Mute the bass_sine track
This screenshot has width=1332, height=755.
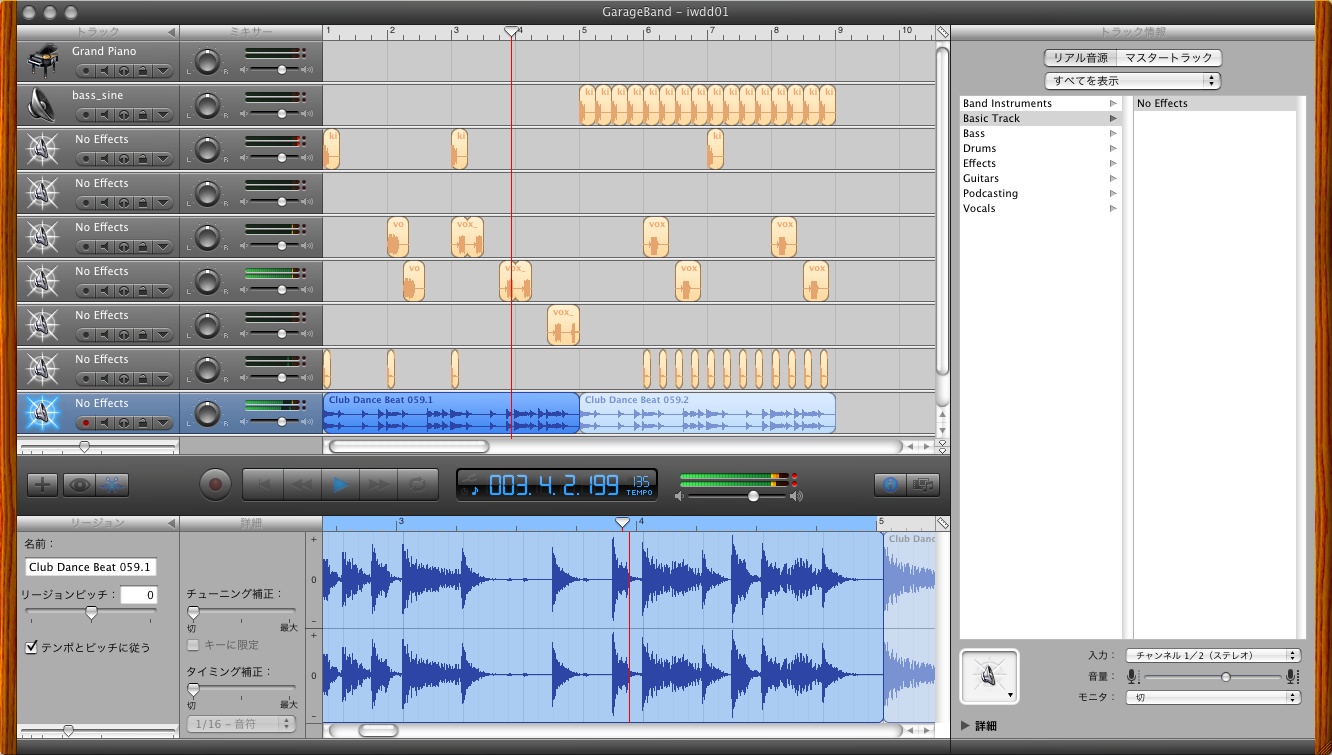point(105,115)
